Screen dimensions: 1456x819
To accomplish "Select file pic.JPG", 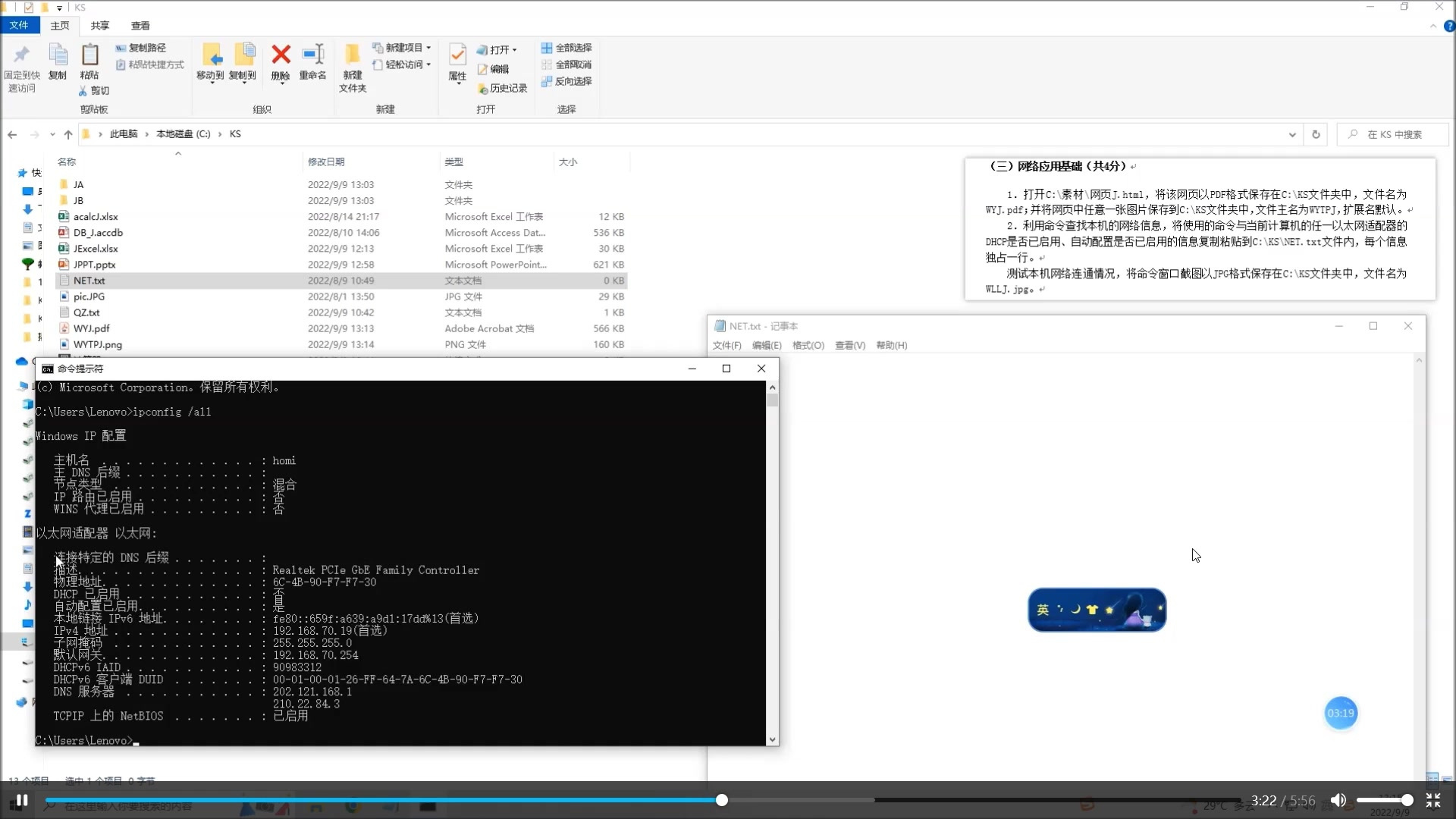I will 341,297.
